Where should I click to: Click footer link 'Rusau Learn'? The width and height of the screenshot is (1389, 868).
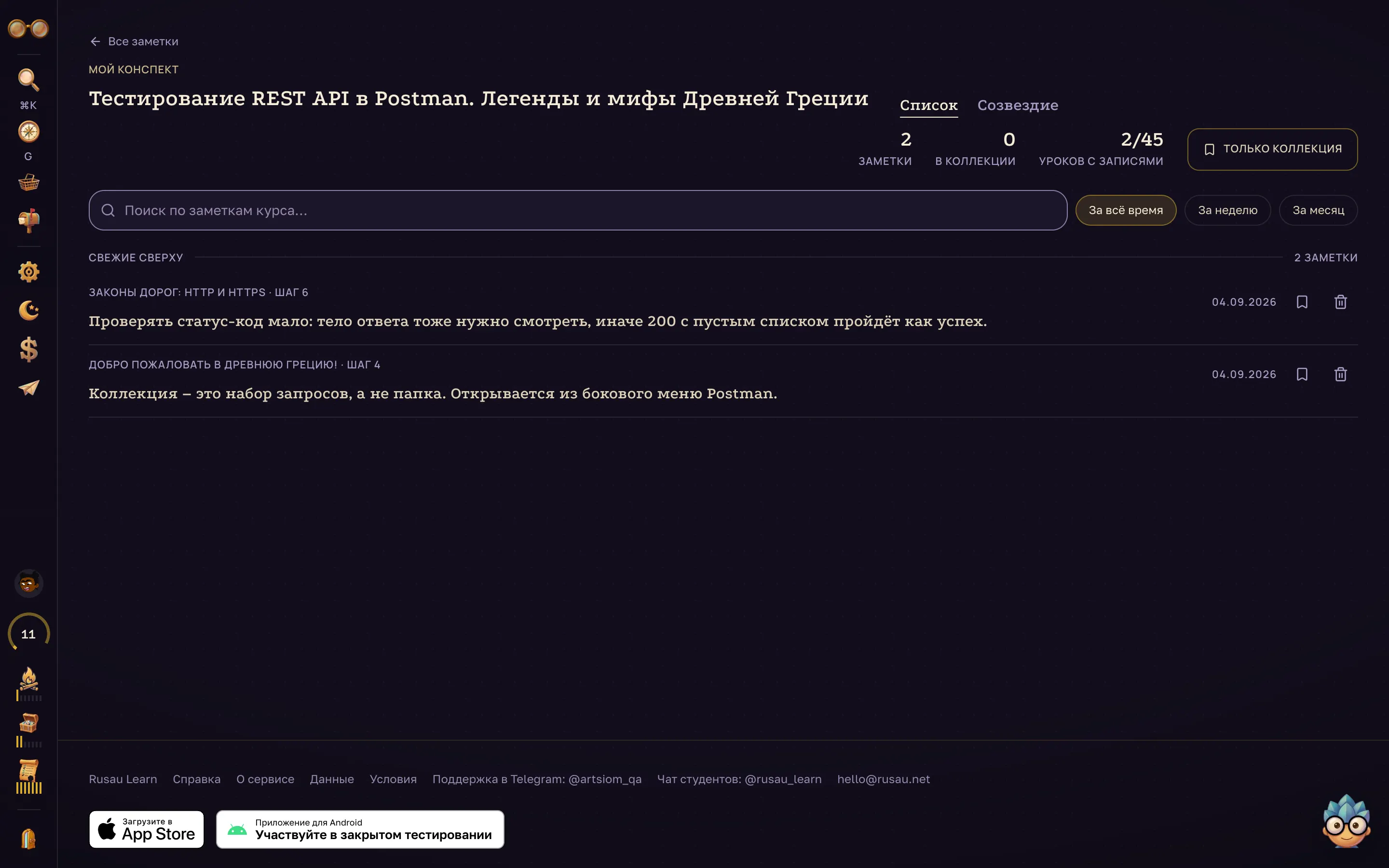pos(123,779)
